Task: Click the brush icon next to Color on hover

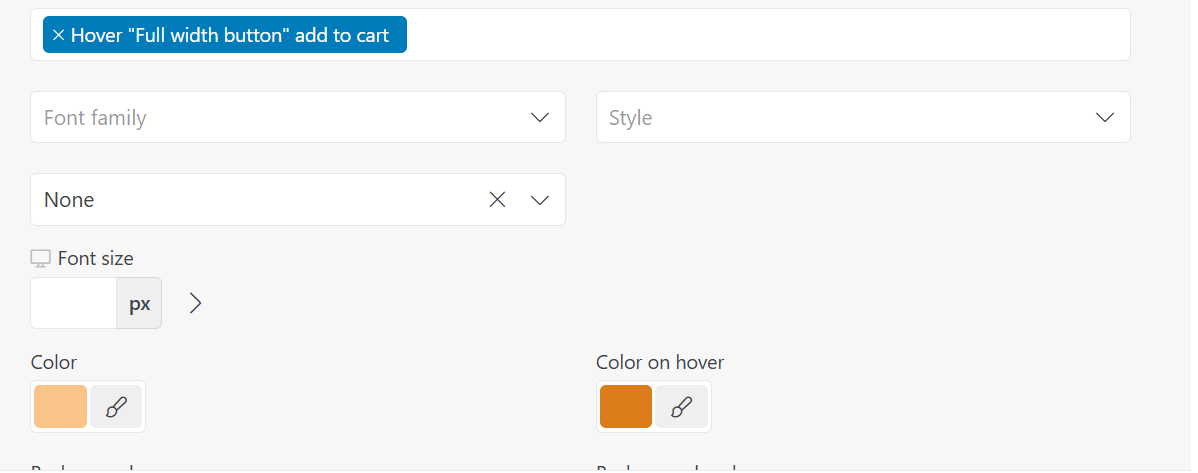Action: pyautogui.click(x=682, y=407)
